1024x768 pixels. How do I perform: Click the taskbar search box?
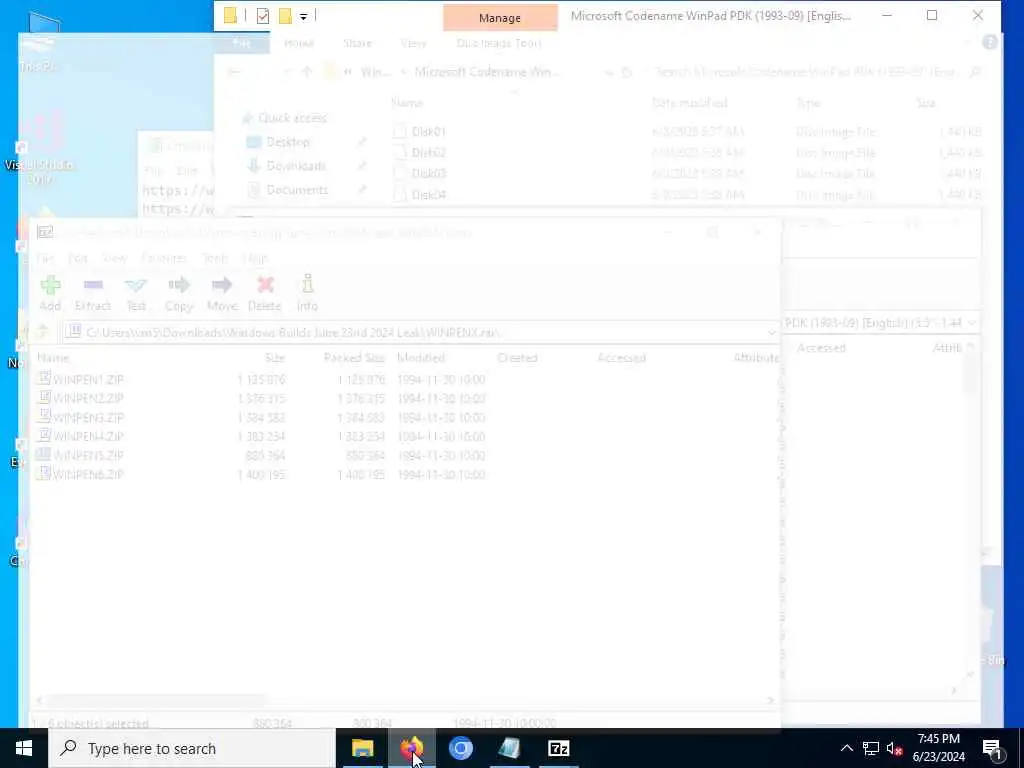point(192,748)
